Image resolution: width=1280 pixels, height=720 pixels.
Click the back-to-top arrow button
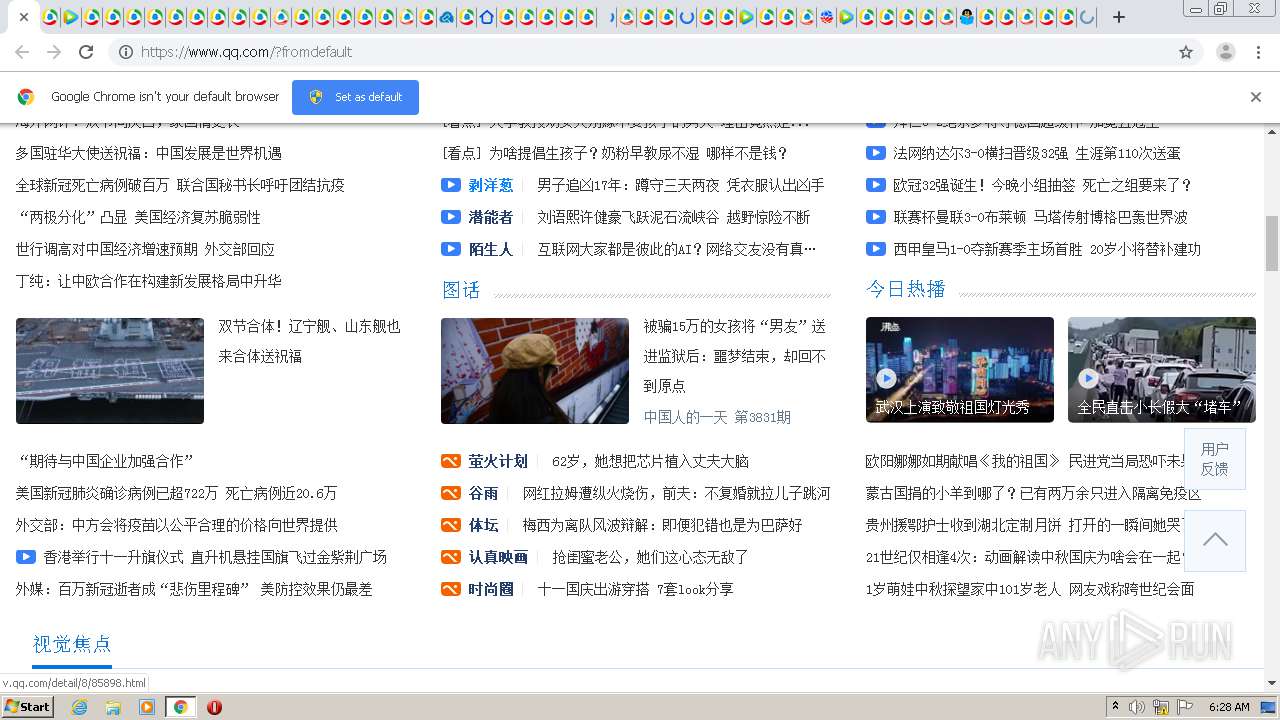pos(1215,540)
